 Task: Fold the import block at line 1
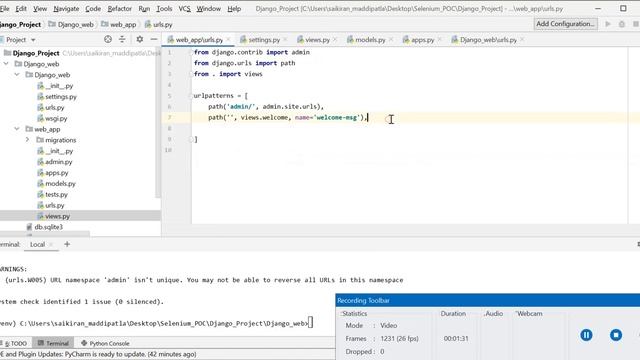191,52
